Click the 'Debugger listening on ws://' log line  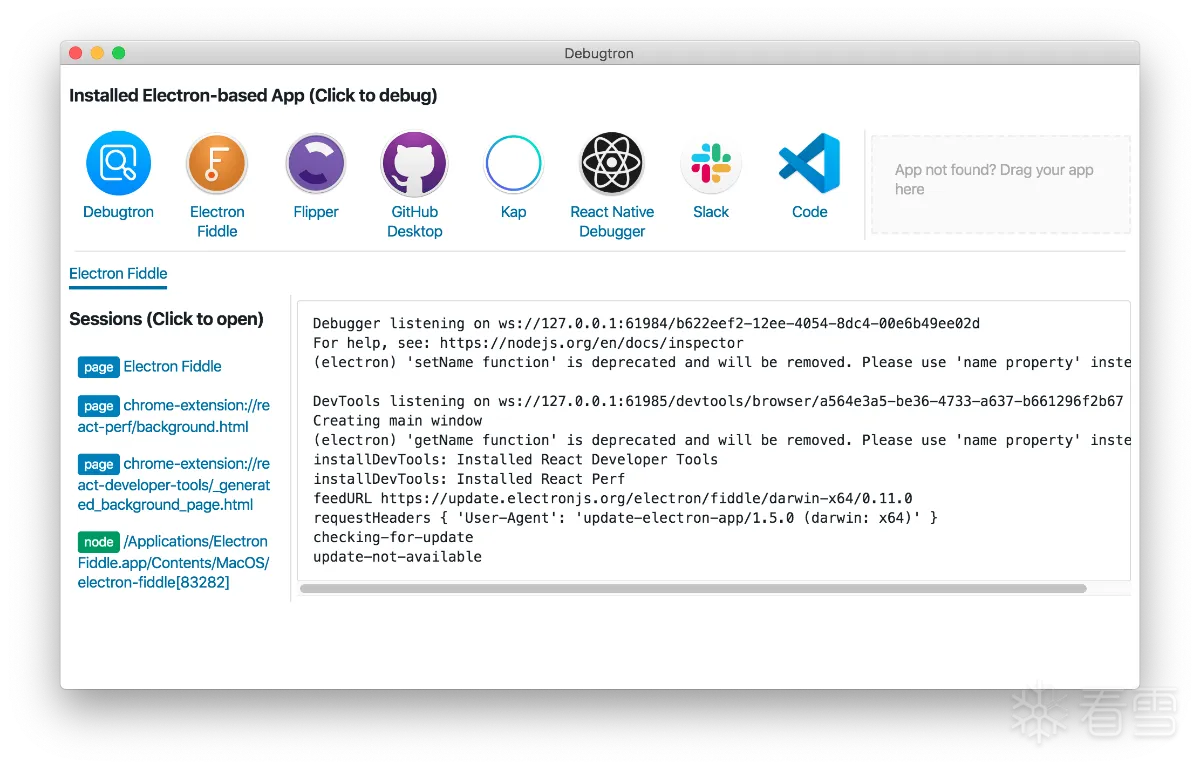646,324
